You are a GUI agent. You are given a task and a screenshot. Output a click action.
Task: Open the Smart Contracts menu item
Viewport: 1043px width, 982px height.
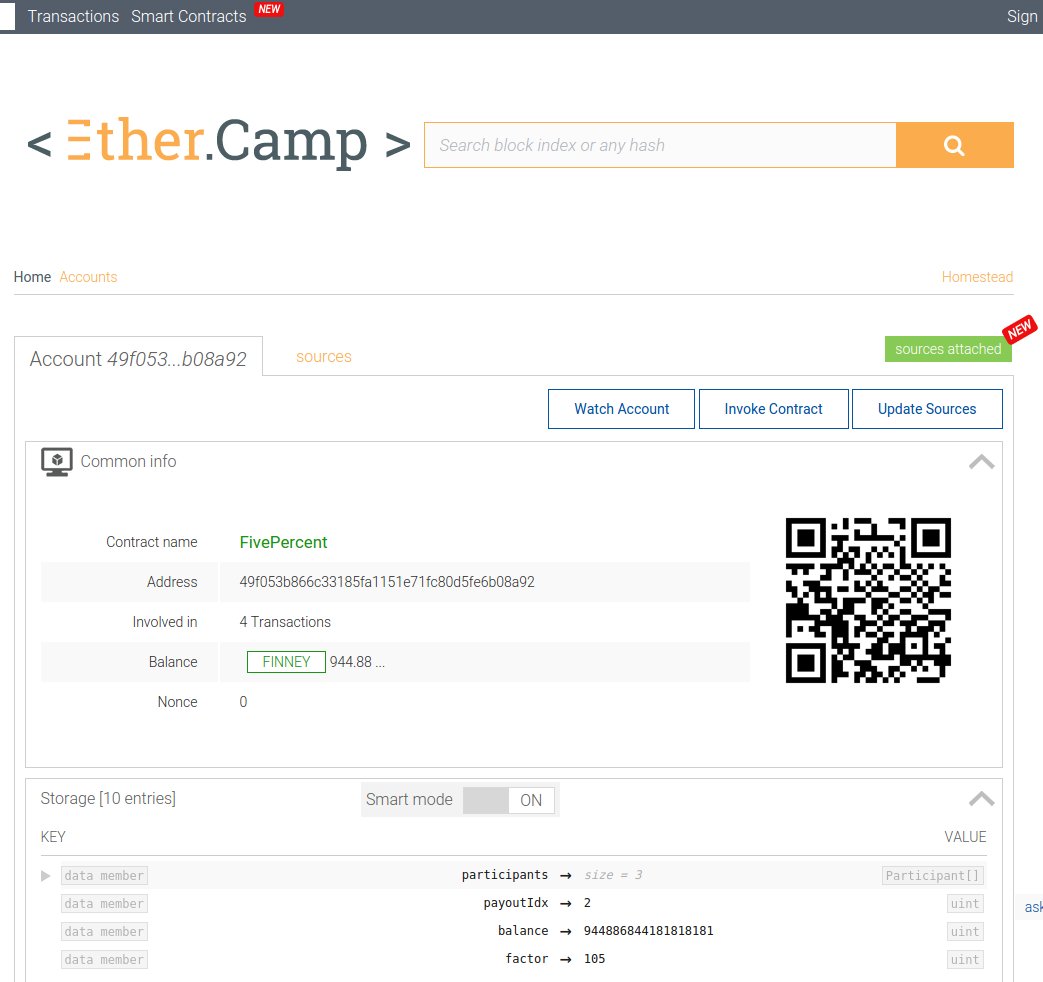188,16
